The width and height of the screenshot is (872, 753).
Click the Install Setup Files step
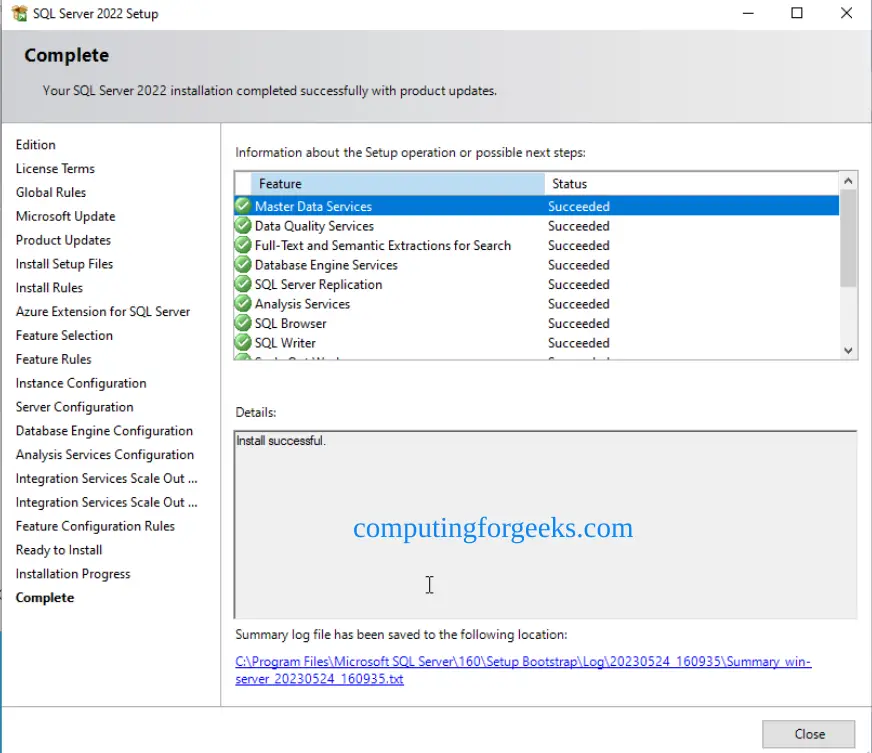point(65,264)
